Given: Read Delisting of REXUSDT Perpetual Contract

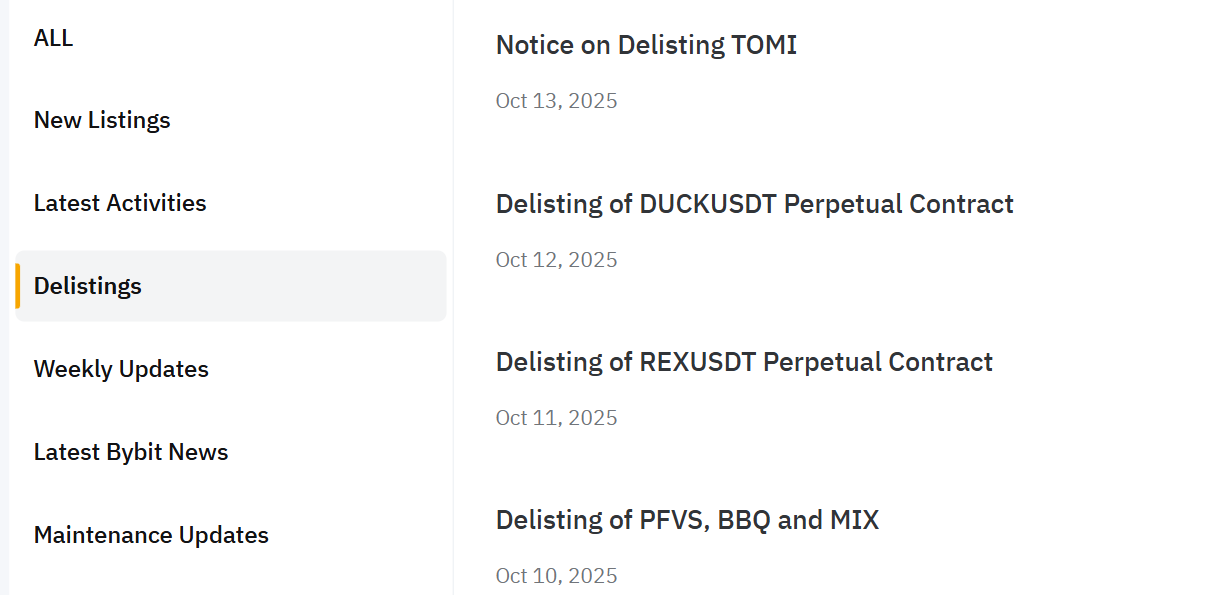Looking at the screenshot, I should click(744, 362).
